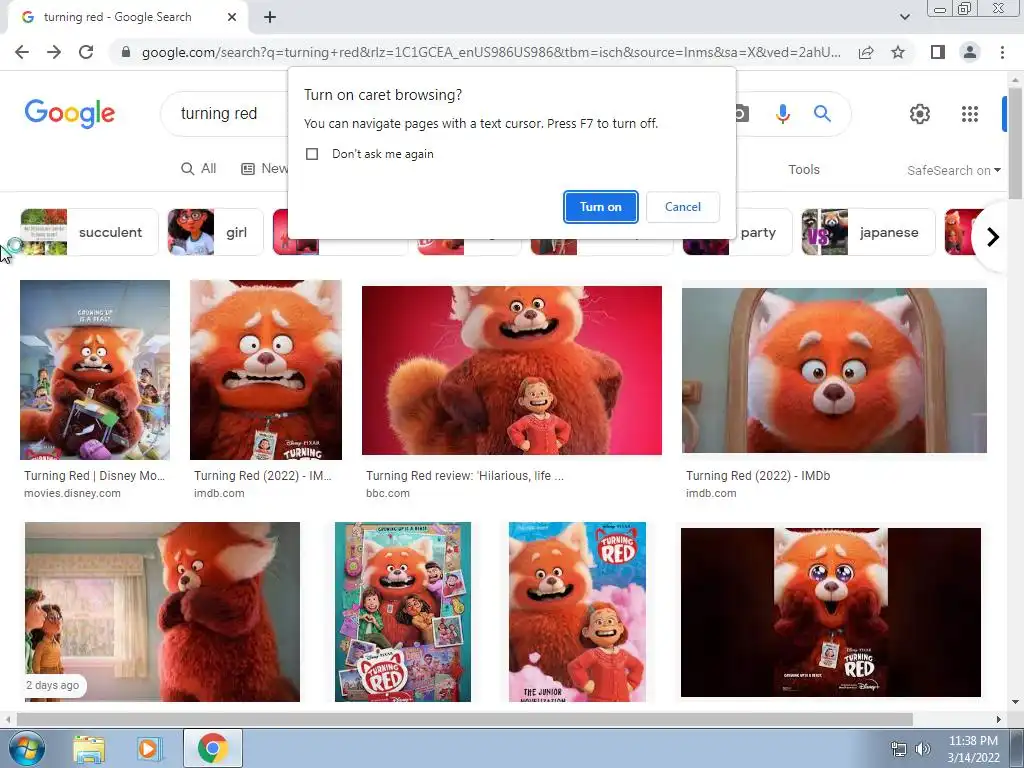Open Tools options

803,170
